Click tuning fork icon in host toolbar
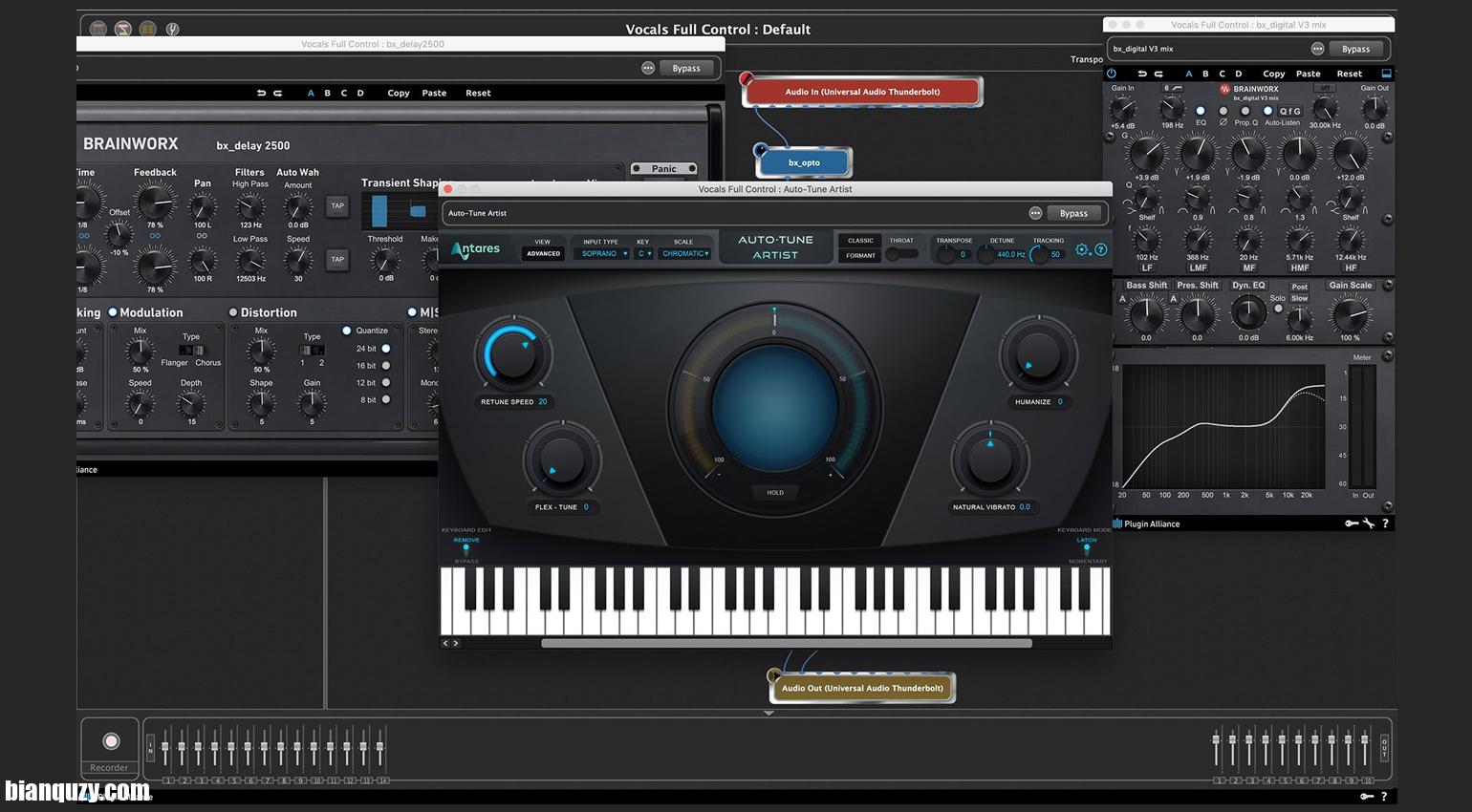 tap(173, 30)
